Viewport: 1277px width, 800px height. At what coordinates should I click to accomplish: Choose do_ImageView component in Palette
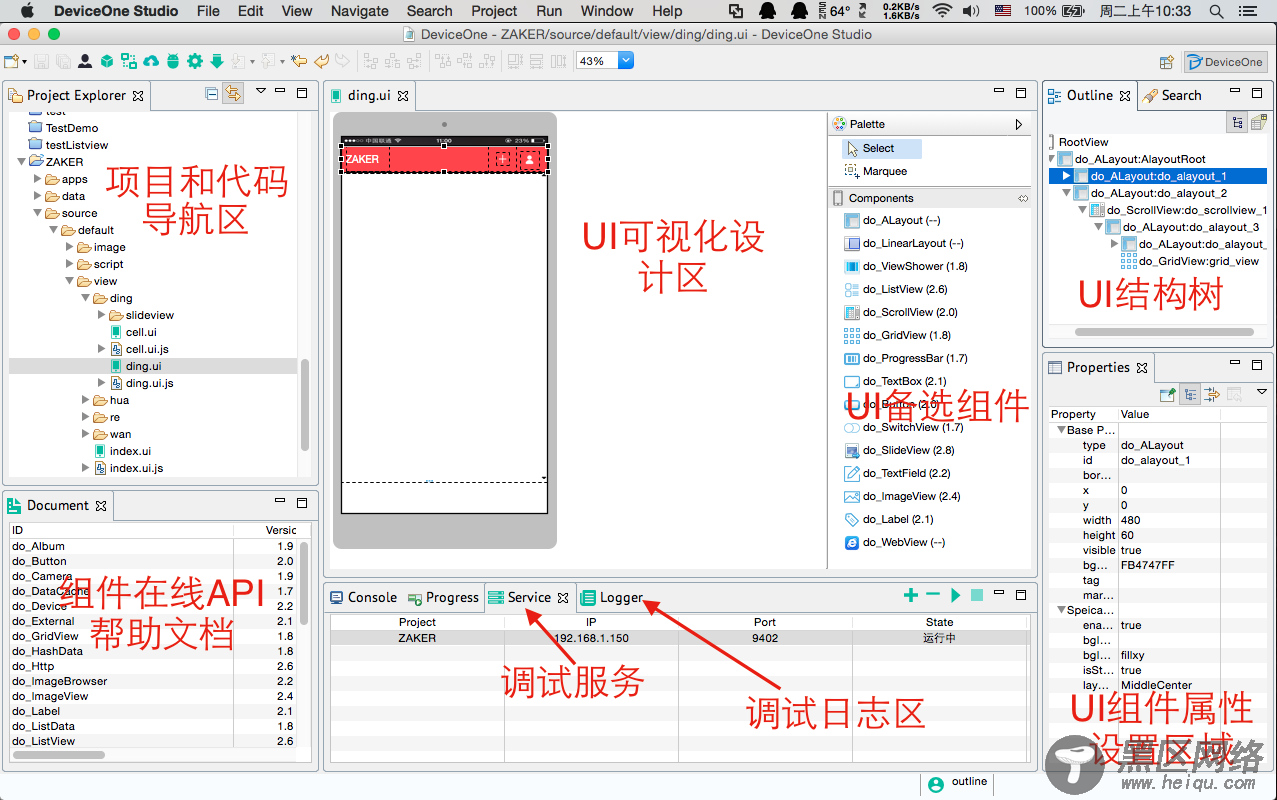pyautogui.click(x=903, y=496)
